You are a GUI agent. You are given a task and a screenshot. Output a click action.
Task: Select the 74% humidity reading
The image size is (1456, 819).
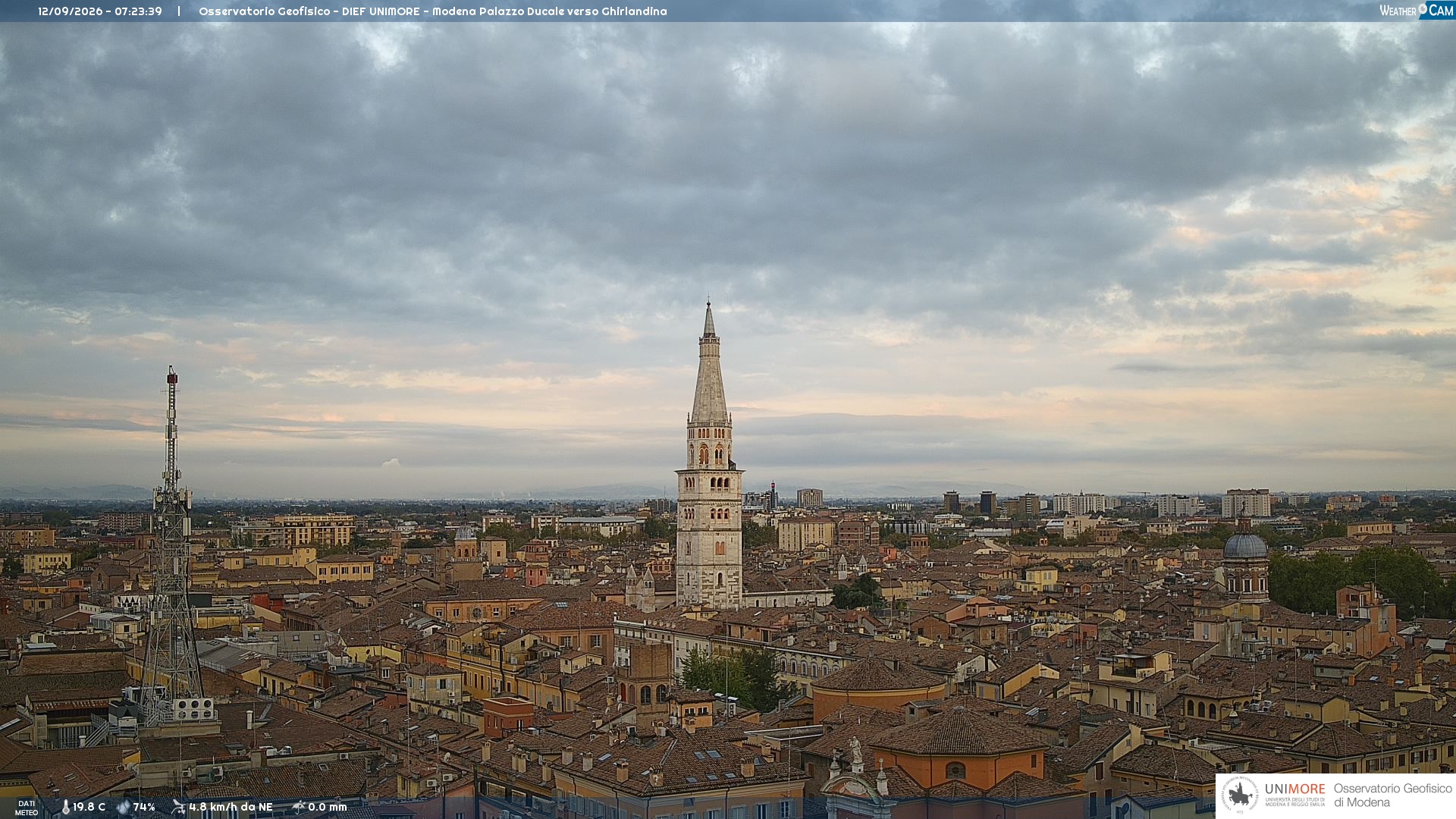[144, 808]
